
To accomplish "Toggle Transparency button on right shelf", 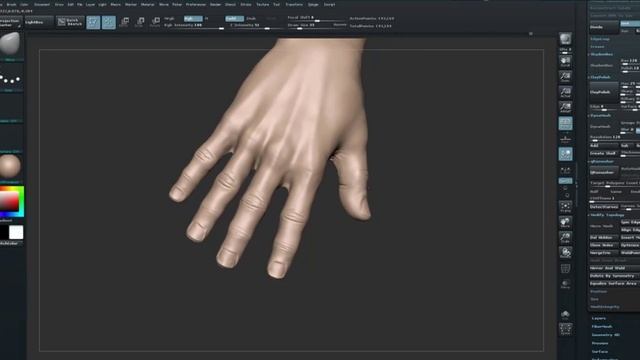I will pyautogui.click(x=565, y=284).
